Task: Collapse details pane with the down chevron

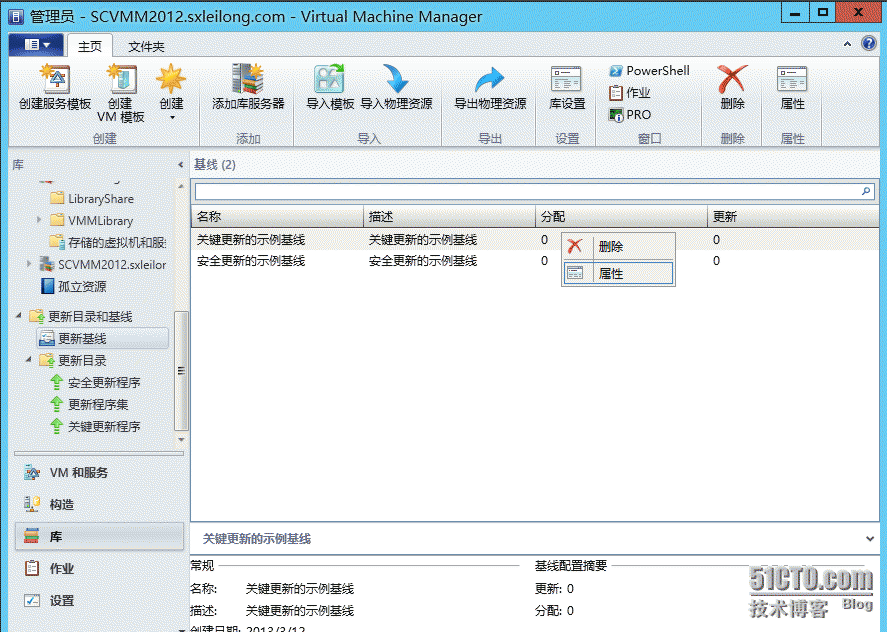Action: [869, 539]
